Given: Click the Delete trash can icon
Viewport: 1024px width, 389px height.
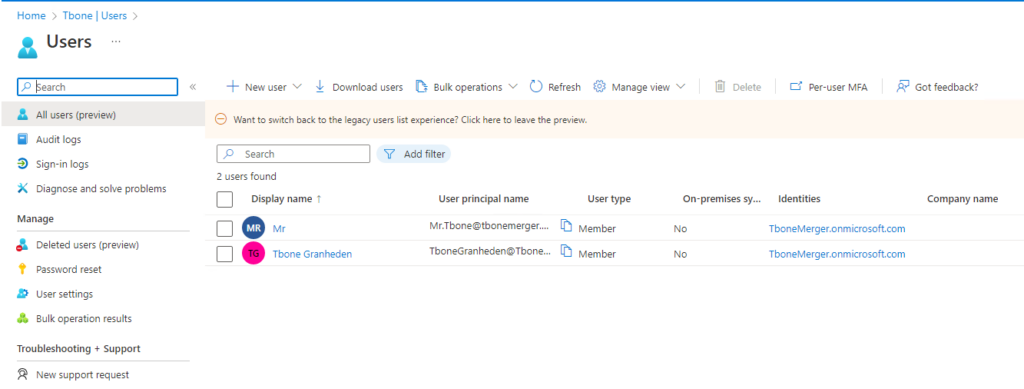Looking at the screenshot, I should pos(720,87).
